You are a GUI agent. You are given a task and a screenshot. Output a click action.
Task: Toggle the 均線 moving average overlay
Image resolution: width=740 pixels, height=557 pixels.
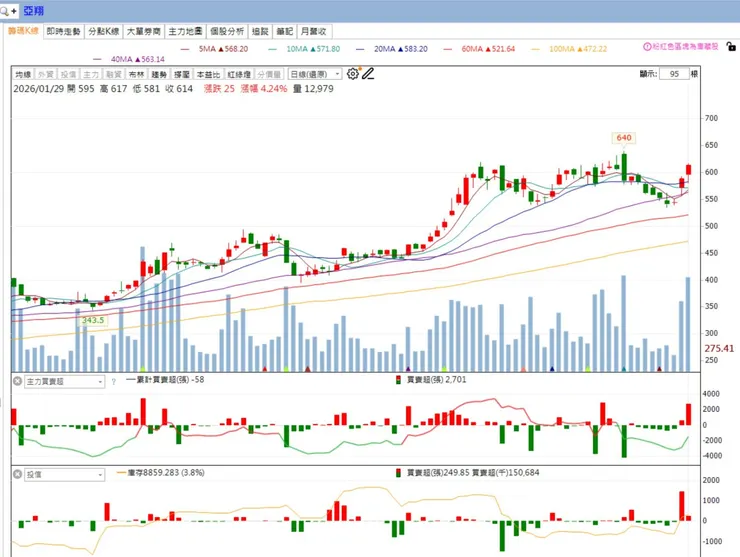pos(23,75)
